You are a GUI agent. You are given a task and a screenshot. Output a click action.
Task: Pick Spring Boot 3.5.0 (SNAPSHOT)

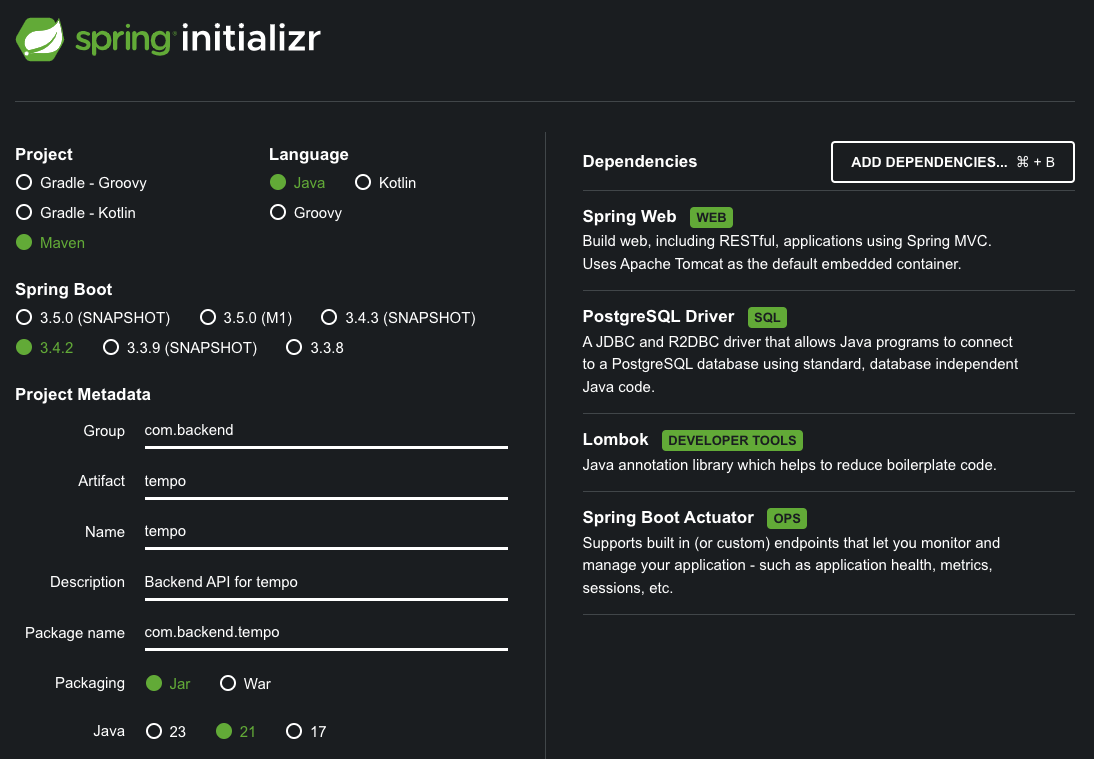pos(93,317)
